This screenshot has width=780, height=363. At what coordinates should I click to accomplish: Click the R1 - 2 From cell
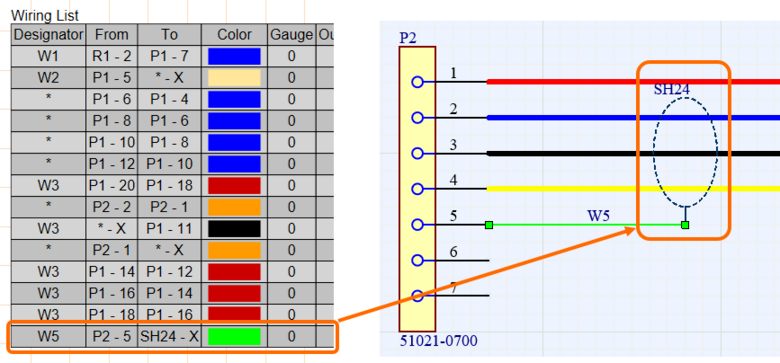(x=112, y=56)
